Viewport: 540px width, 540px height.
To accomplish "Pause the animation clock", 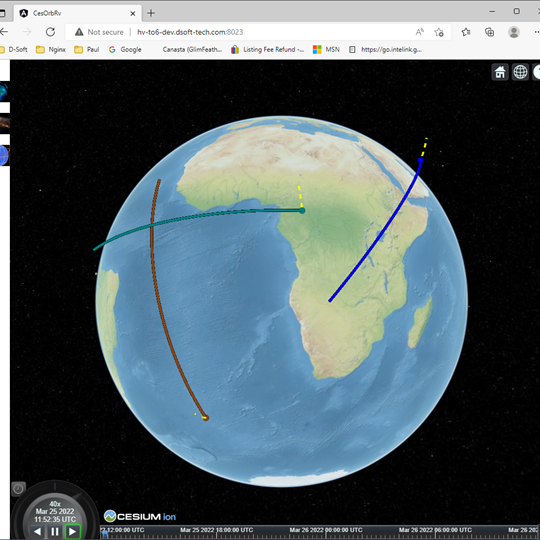I will (x=55, y=531).
